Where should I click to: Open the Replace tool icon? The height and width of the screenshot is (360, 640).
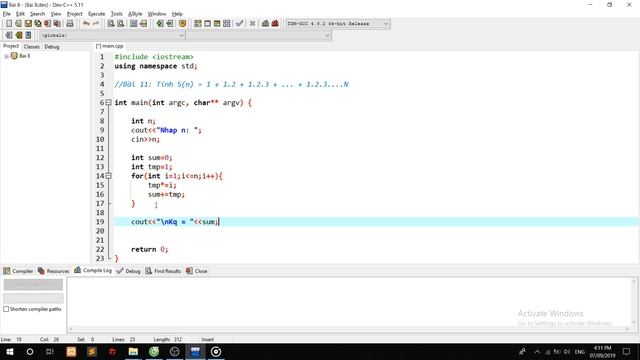[120, 24]
